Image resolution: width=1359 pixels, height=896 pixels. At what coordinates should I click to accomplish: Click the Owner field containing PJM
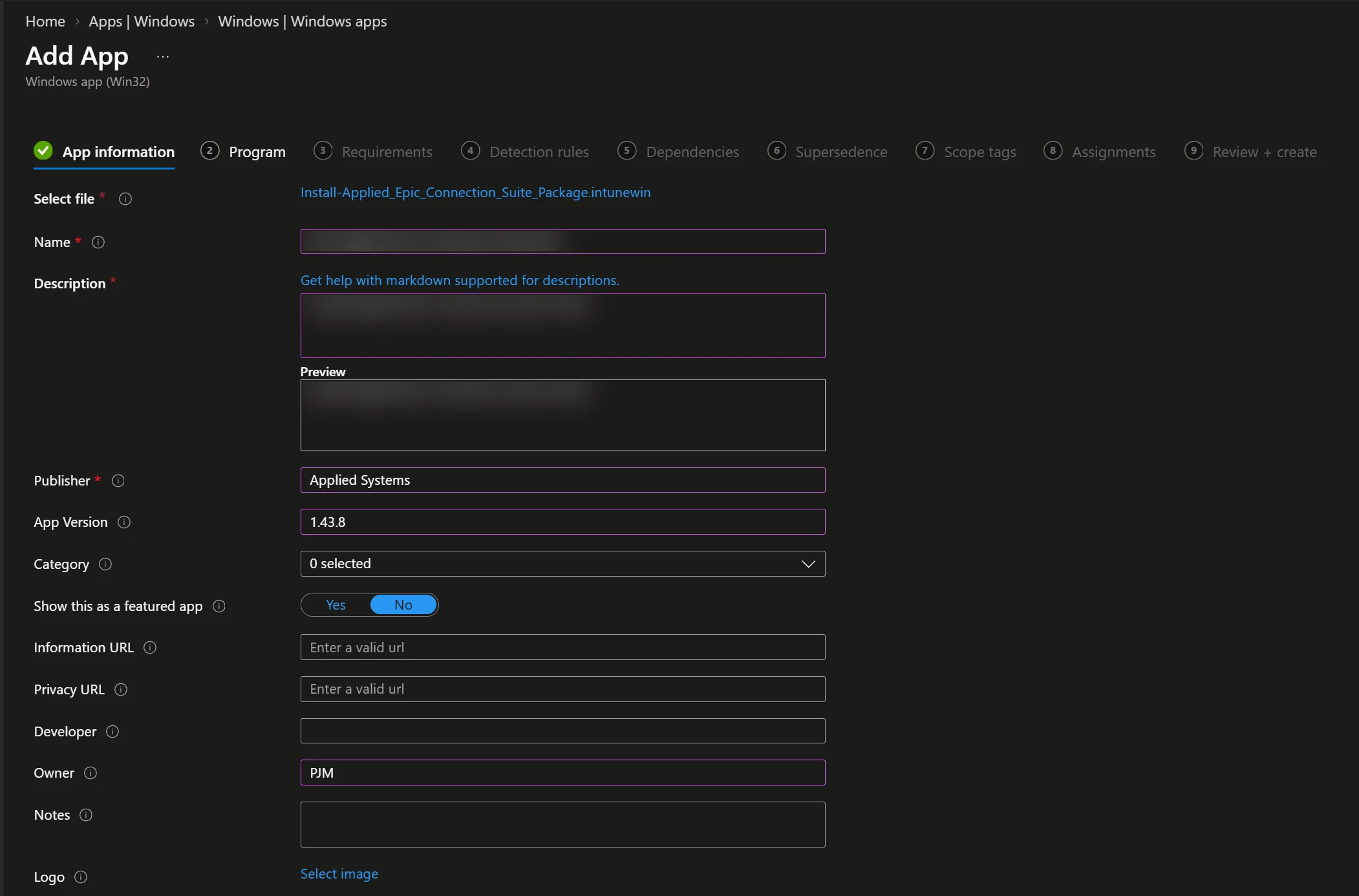(x=562, y=773)
